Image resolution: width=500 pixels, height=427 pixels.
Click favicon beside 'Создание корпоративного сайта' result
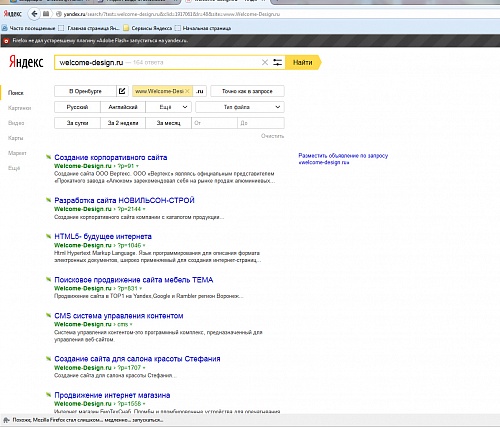pos(49,157)
